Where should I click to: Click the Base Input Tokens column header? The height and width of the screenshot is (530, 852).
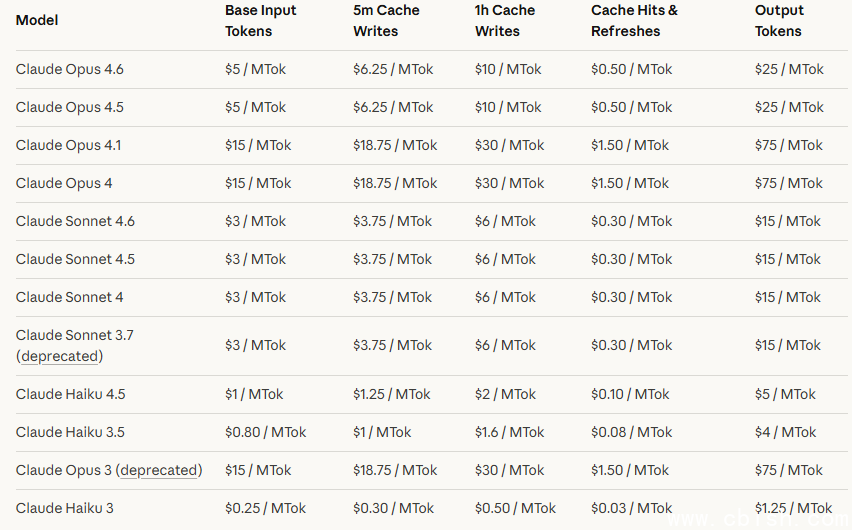261,20
